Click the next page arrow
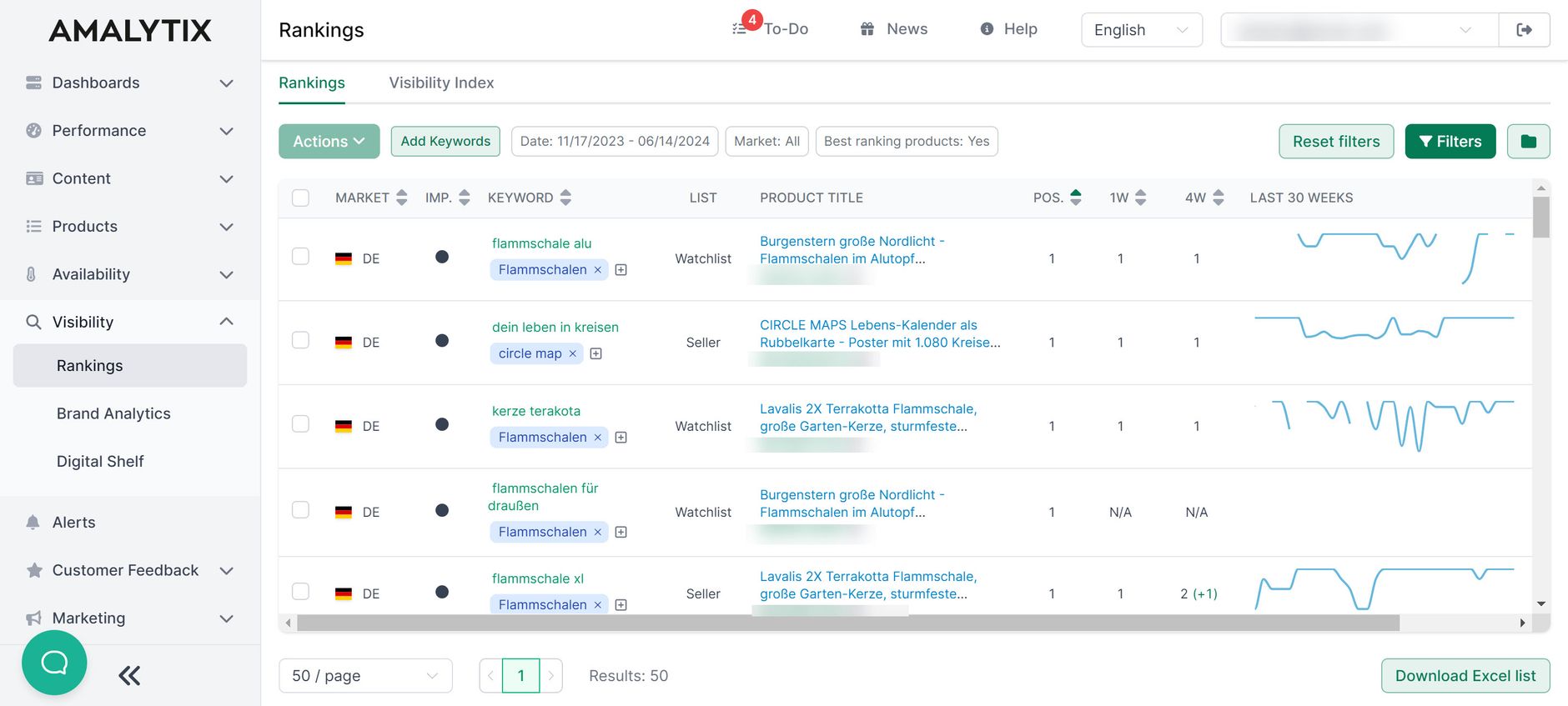The height and width of the screenshot is (706, 1568). click(551, 676)
